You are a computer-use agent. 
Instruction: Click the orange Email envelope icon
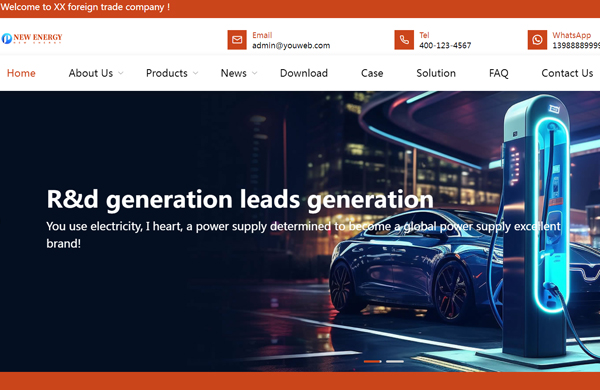pos(237,40)
